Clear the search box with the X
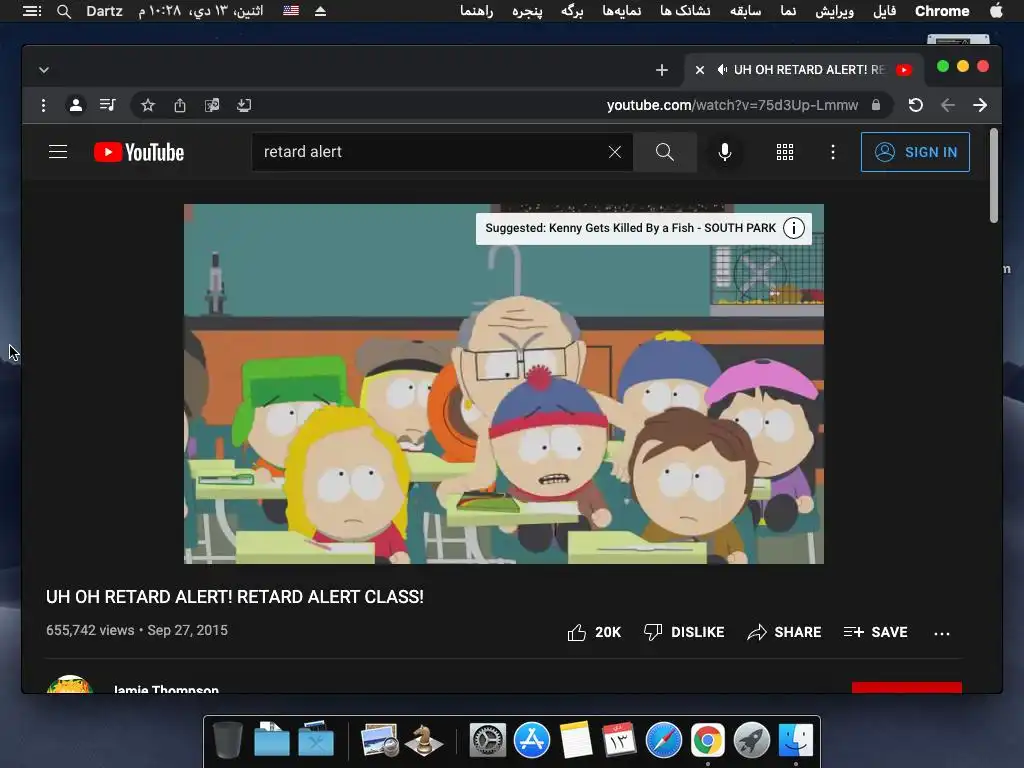Screen dimensions: 1024x768 coord(615,152)
